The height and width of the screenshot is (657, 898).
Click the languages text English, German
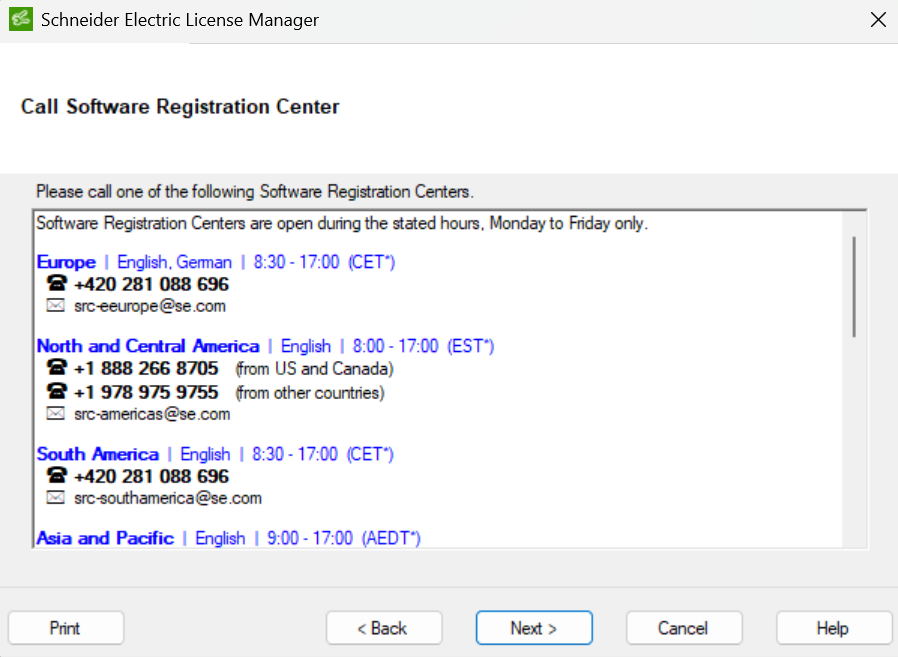click(x=175, y=262)
